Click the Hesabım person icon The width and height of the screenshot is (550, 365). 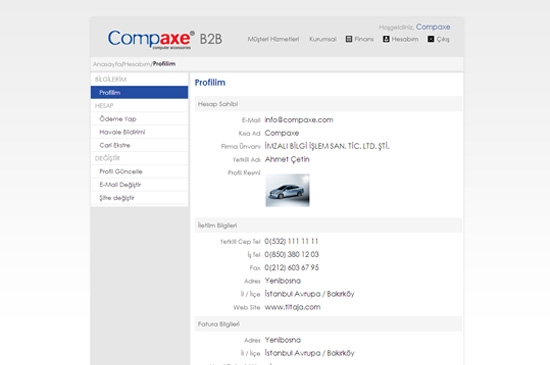[386, 39]
